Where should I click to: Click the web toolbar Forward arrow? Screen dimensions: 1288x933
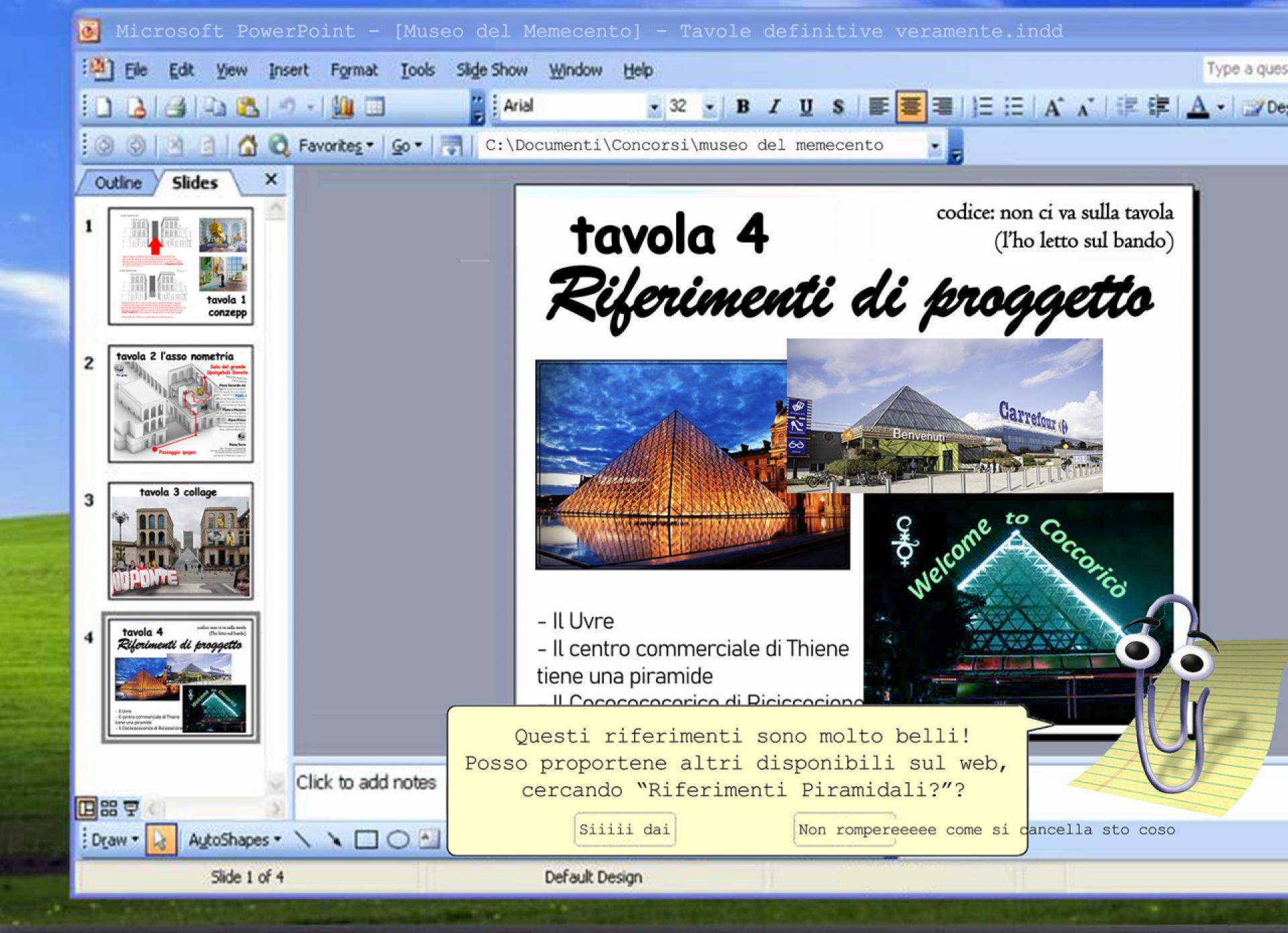136,146
